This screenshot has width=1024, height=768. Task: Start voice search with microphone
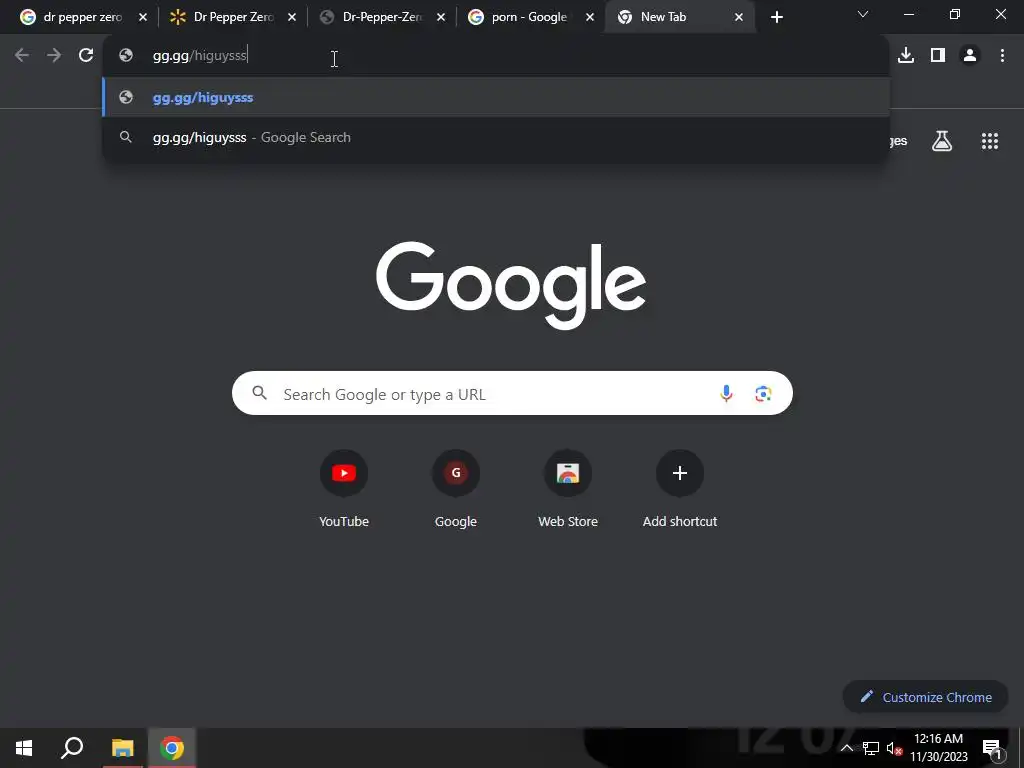(x=726, y=393)
